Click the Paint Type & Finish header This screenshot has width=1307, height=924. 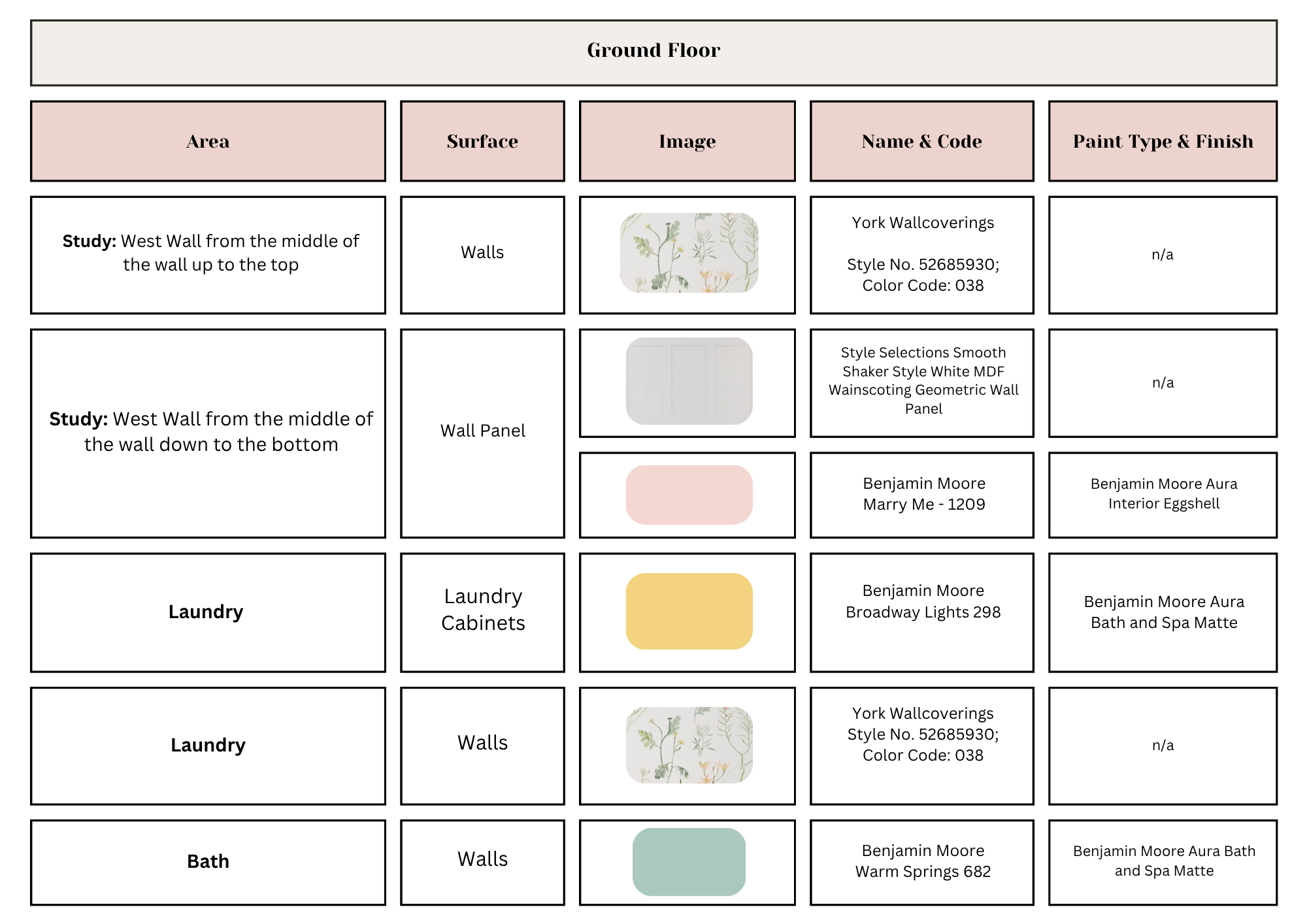click(1163, 141)
